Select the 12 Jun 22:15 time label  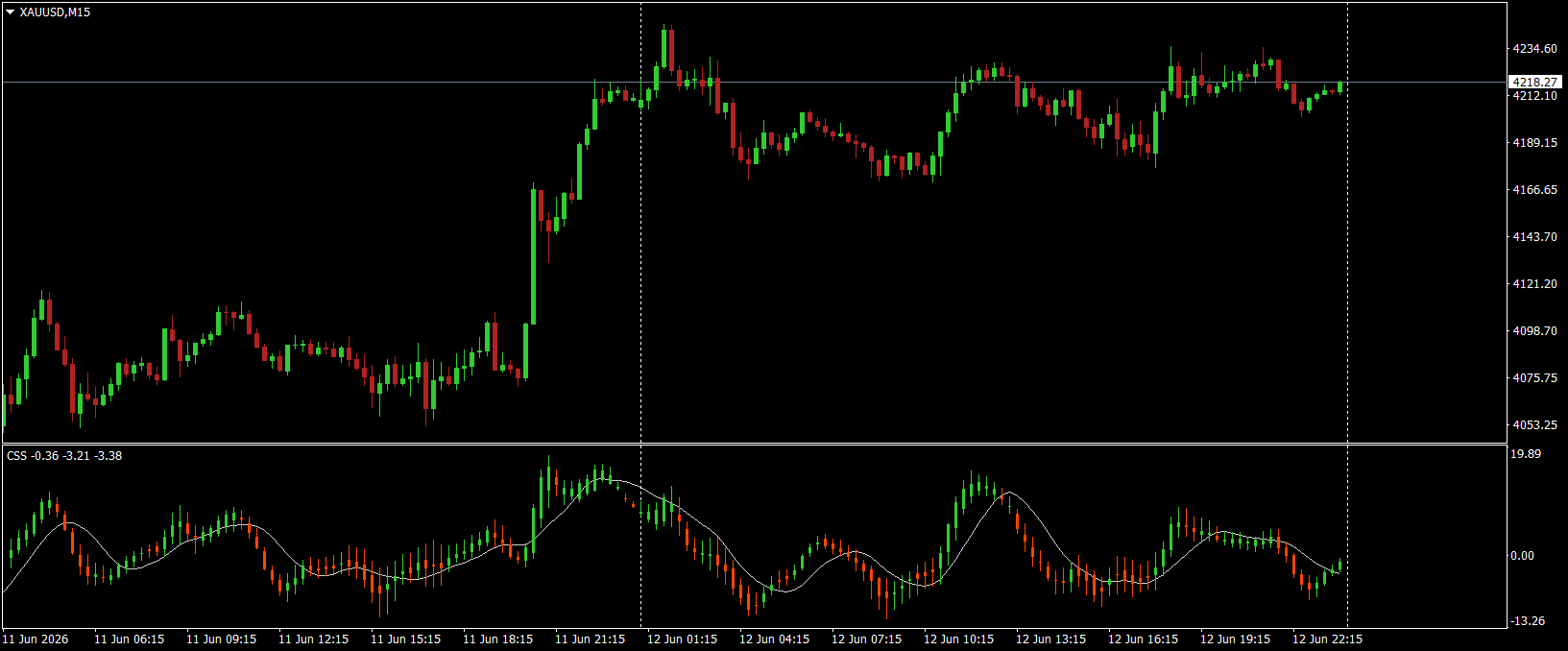click(1327, 639)
